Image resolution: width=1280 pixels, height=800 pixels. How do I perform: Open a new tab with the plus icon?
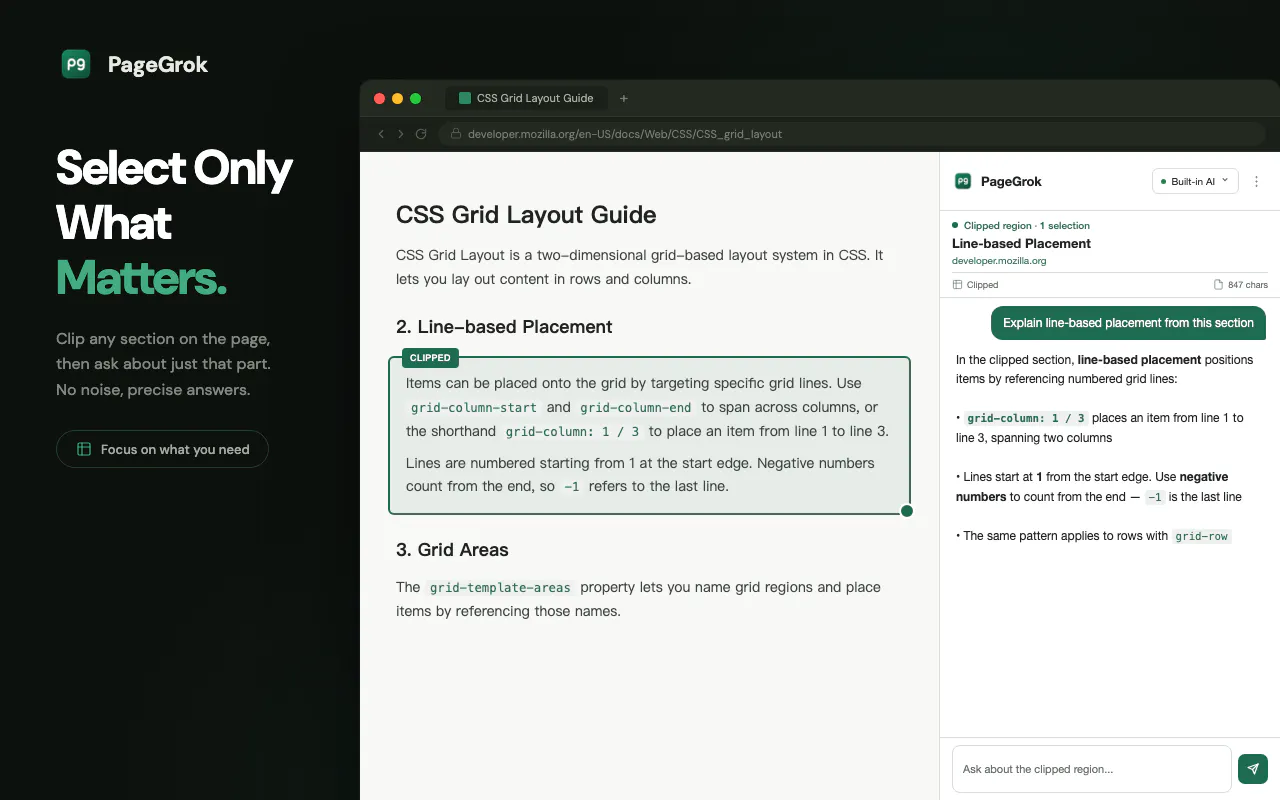pos(624,98)
